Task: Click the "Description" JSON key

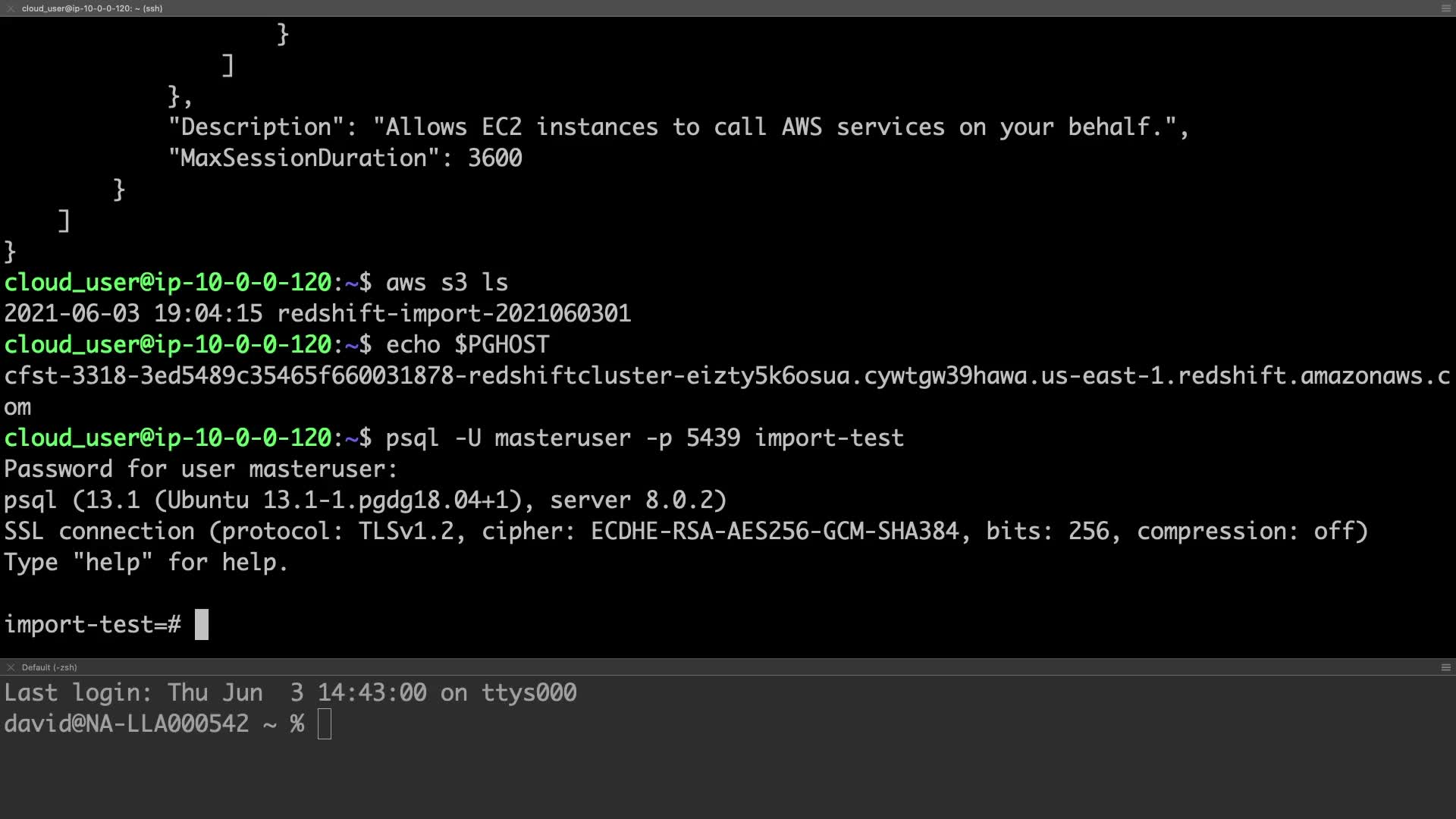Action: (256, 127)
